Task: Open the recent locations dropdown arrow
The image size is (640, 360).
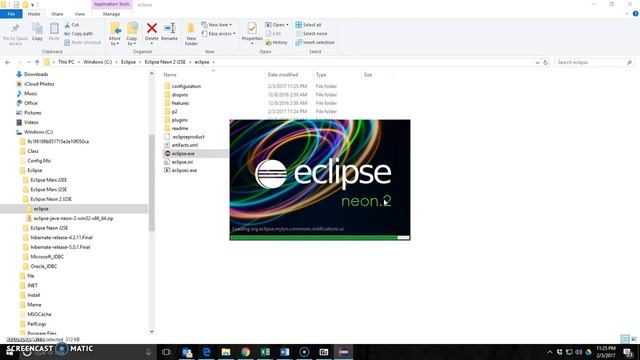Action: (x=28, y=62)
